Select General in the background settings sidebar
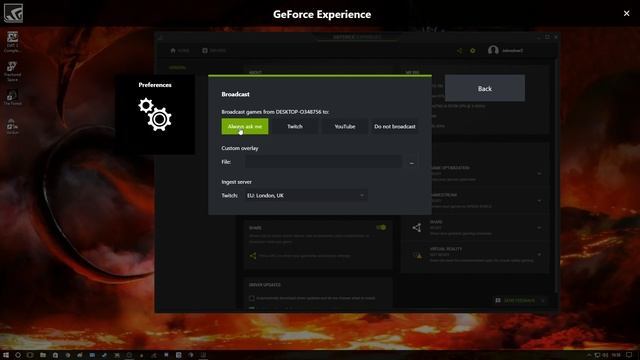Viewport: 640px width, 360px height. coord(178,68)
